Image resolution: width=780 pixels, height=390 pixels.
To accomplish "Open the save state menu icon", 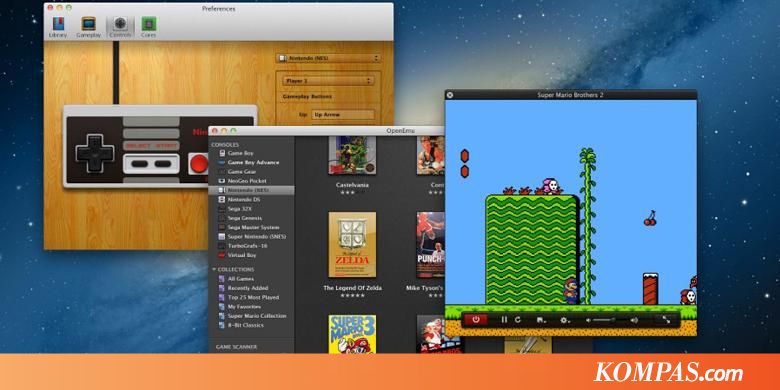I will pos(541,320).
